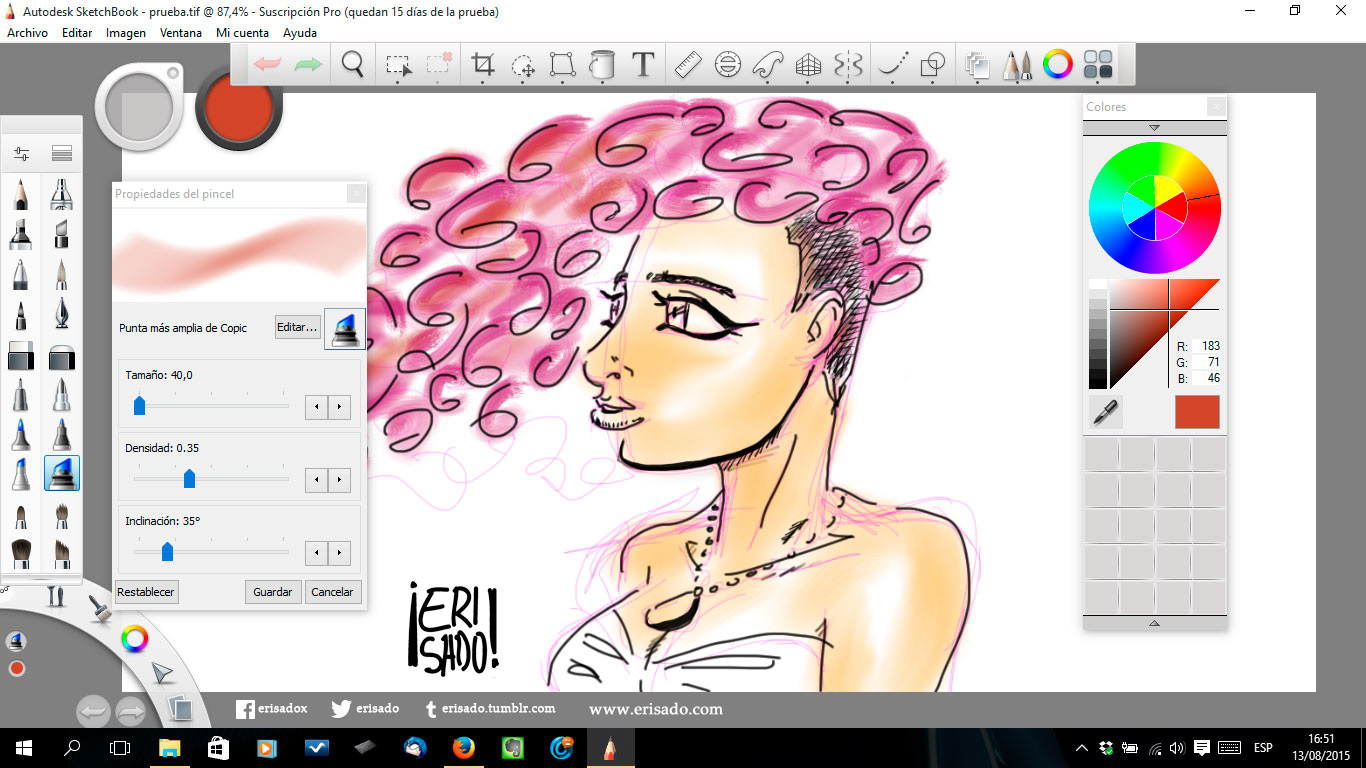Toggle the color editor wheel in the toolbar
1366x768 pixels.
click(1057, 66)
